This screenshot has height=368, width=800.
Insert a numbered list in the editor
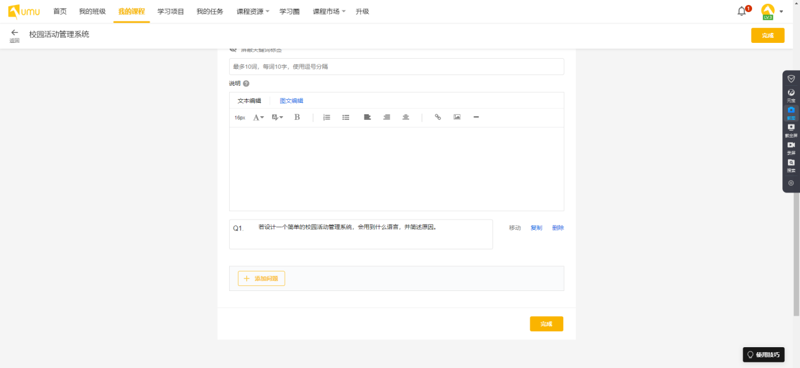327,117
